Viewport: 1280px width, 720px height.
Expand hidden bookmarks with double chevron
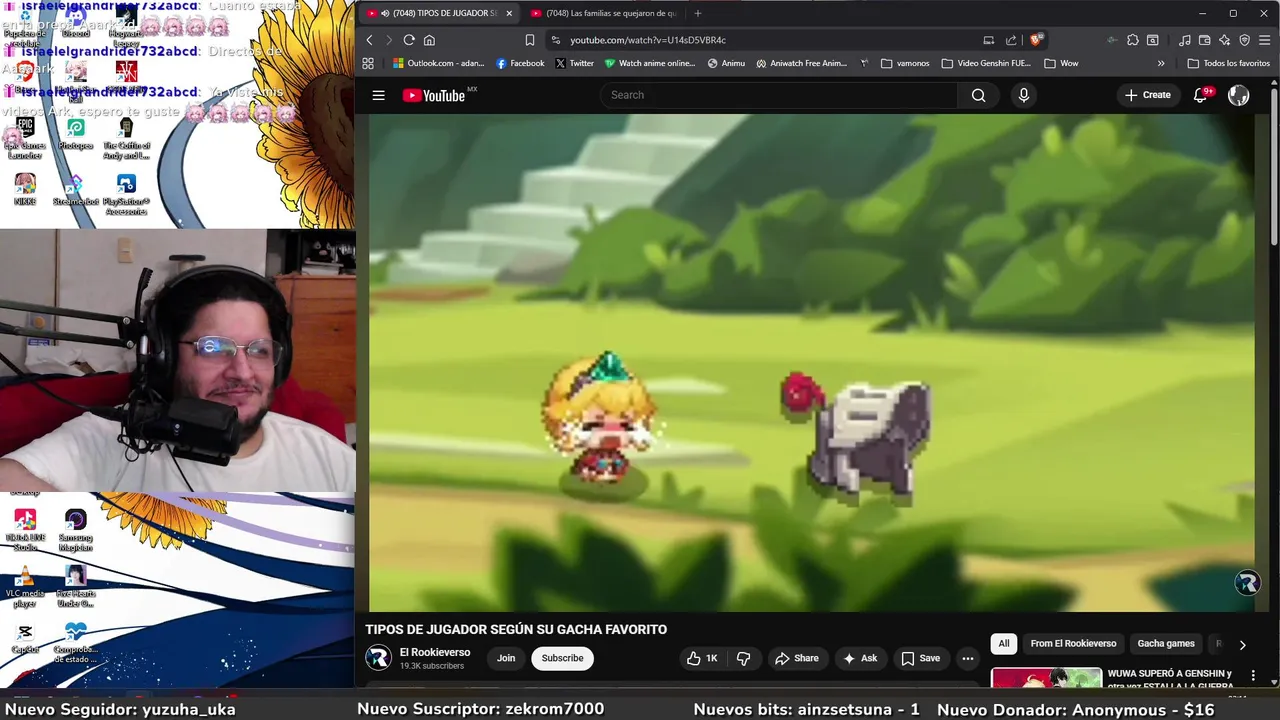click(x=1161, y=63)
